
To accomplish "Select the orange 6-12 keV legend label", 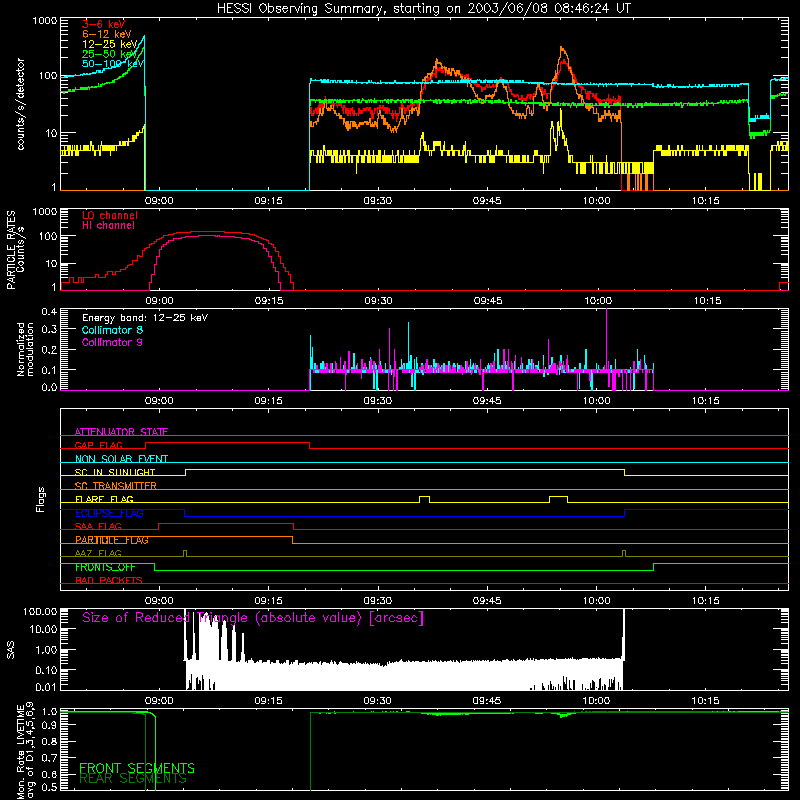I will (x=107, y=34).
